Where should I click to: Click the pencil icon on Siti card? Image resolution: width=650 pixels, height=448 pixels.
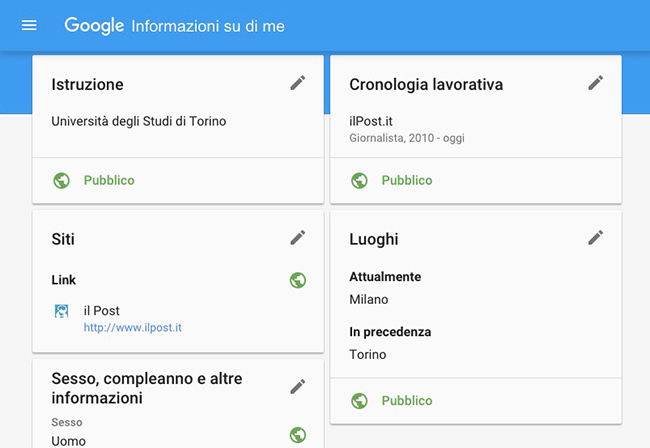pos(297,237)
